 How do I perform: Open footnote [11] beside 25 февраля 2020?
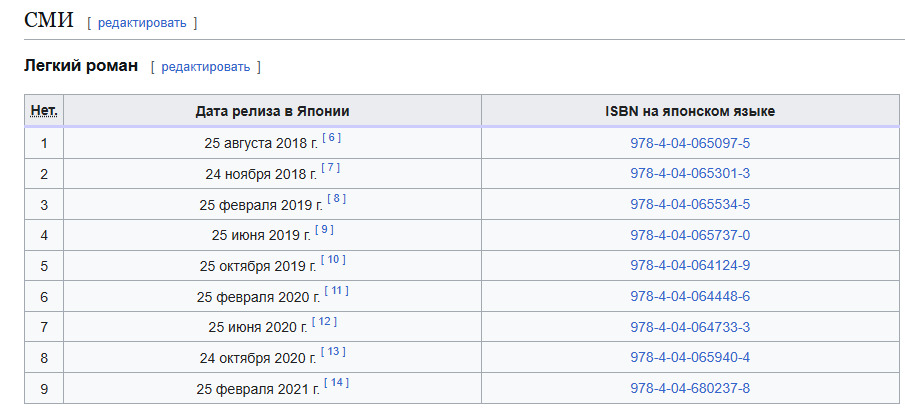point(338,291)
